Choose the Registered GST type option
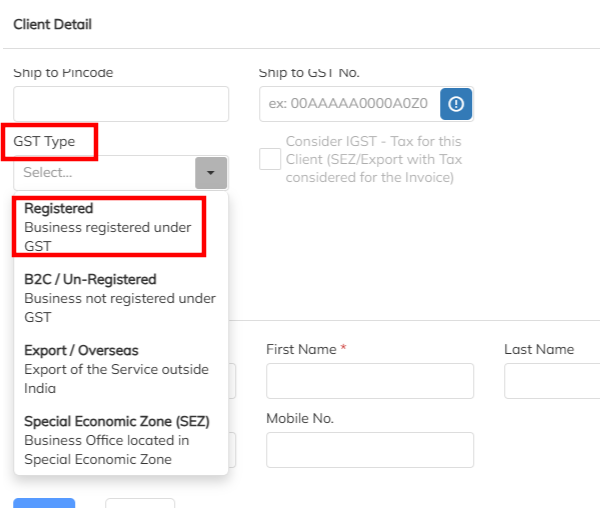The width and height of the screenshot is (600, 520). 107,227
